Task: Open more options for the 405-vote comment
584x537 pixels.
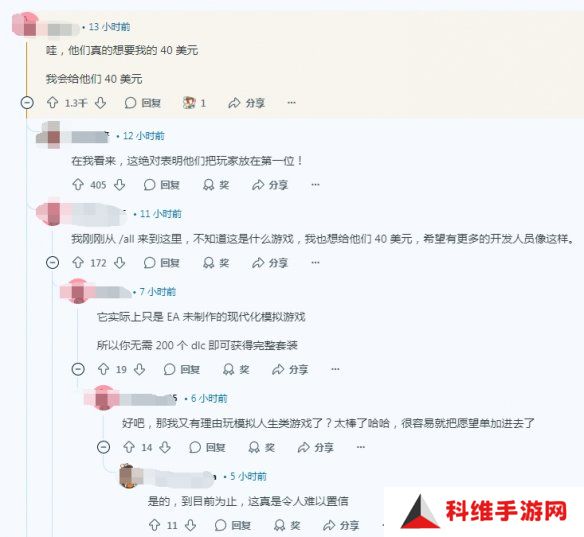Action: pyautogui.click(x=315, y=185)
